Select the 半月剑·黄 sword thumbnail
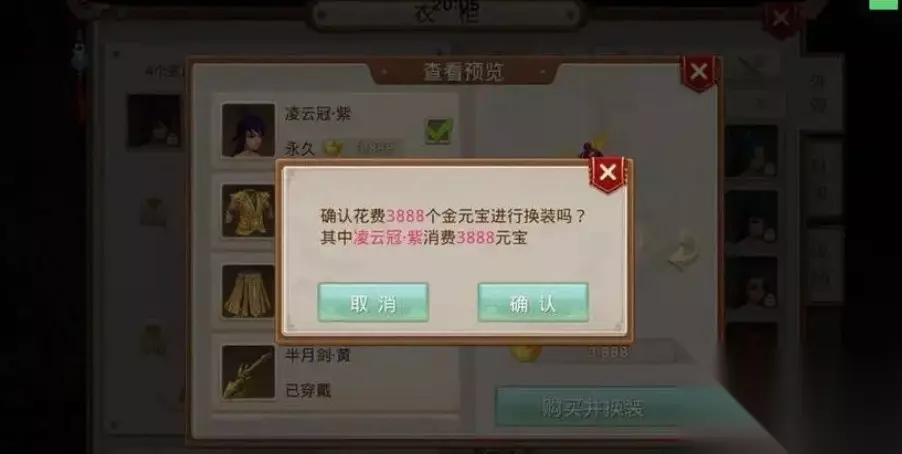This screenshot has height=454, width=902. click(x=248, y=372)
